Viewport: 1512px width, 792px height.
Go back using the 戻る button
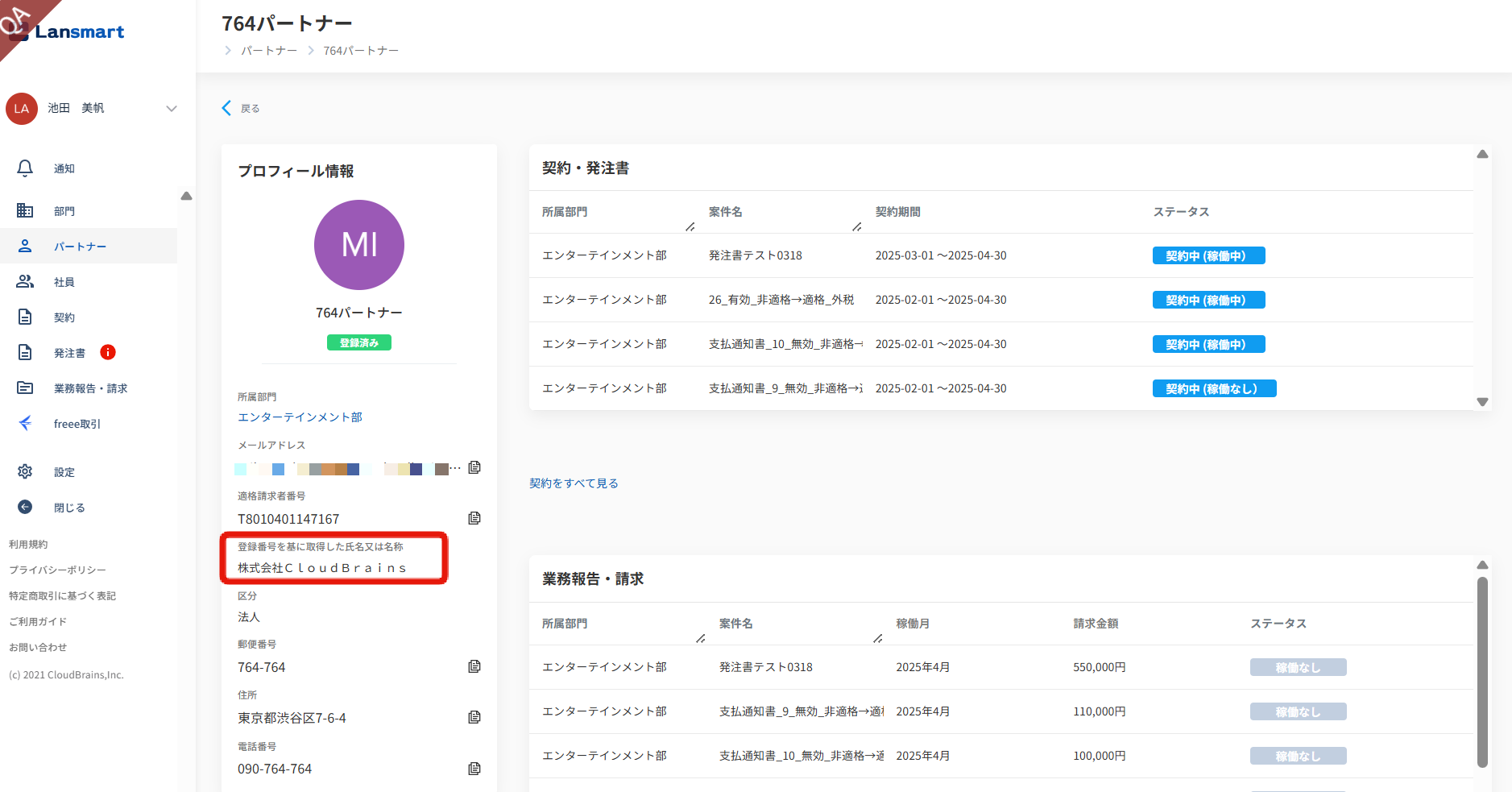click(x=241, y=109)
